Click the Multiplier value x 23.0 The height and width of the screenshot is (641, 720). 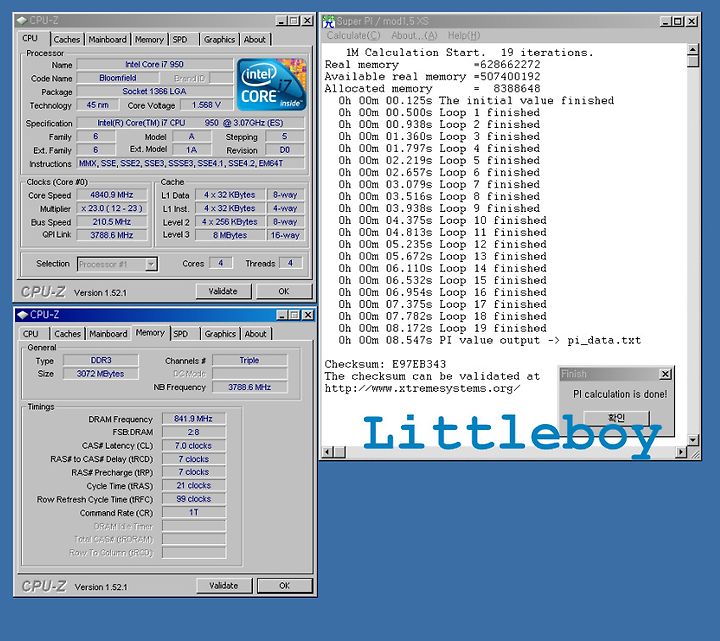(x=112, y=208)
